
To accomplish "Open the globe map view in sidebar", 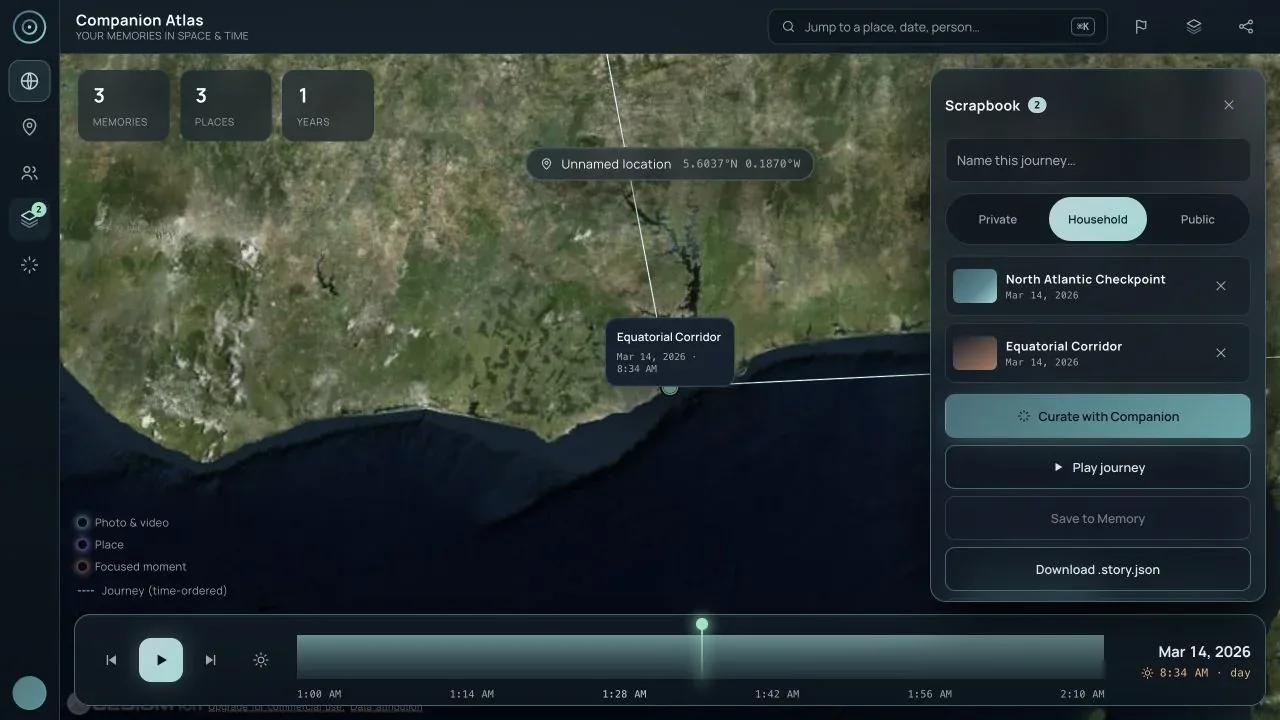I will click(29, 81).
